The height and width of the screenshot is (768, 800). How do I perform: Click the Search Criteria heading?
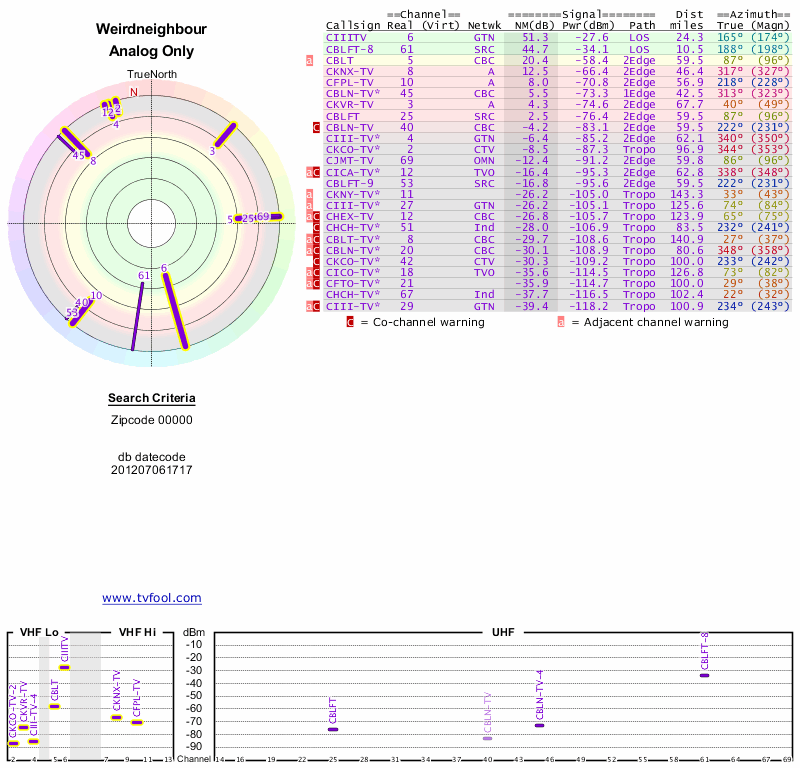[x=152, y=398]
